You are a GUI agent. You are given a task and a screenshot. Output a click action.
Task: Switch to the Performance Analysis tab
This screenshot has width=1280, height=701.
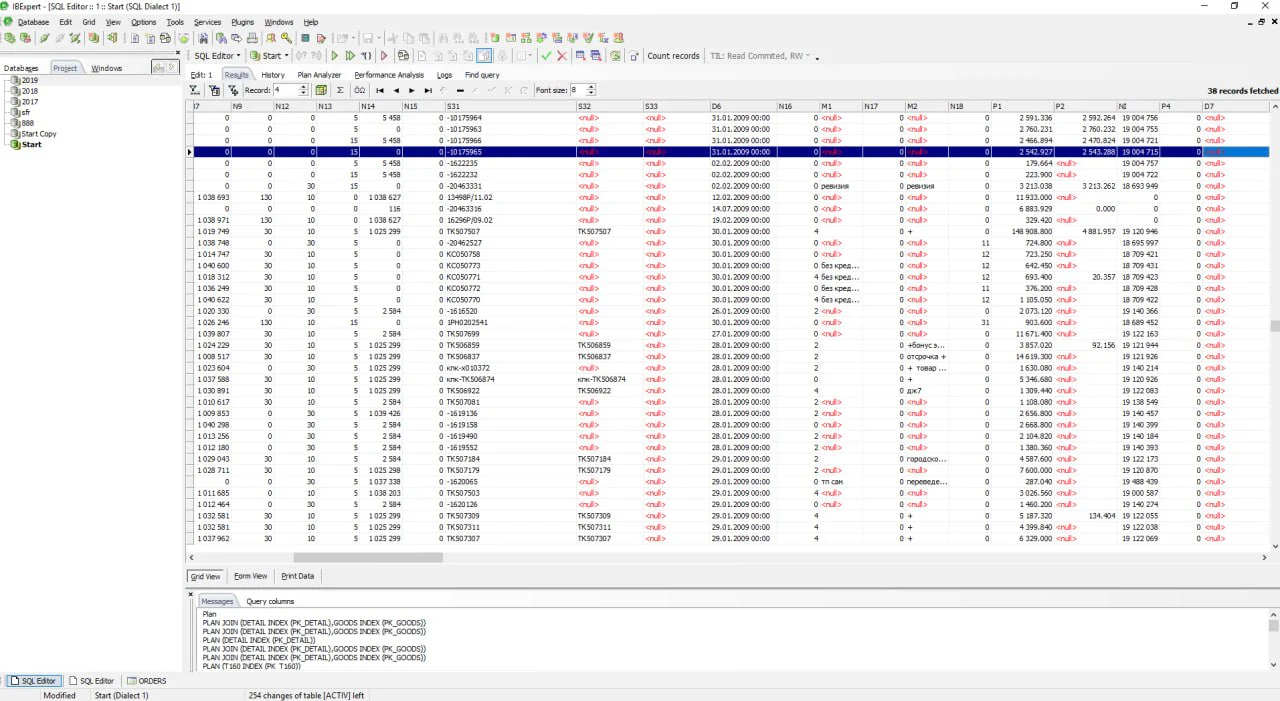click(389, 75)
